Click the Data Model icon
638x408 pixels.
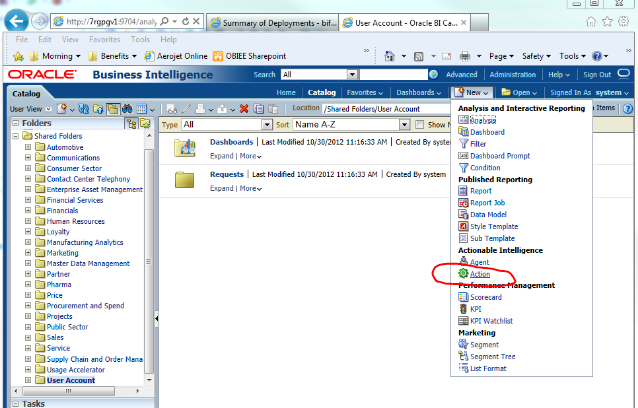[x=463, y=214]
